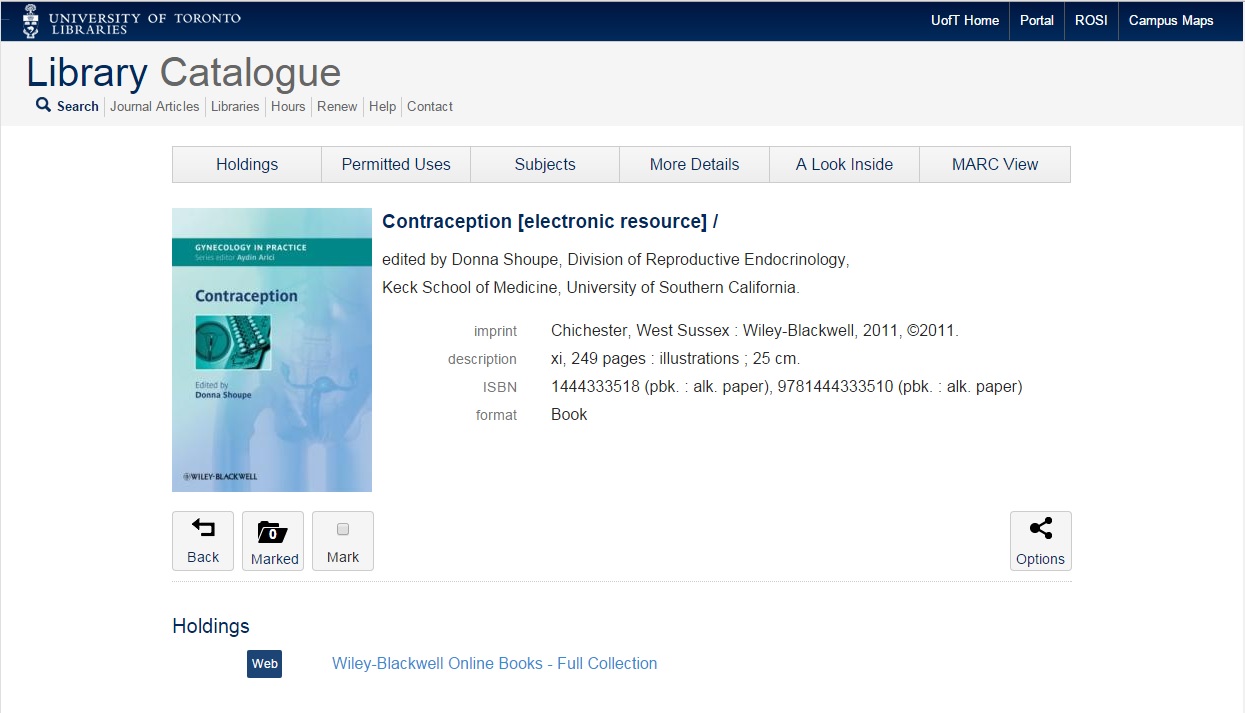Open Campus Maps link
The width and height of the screenshot is (1245, 713).
click(x=1171, y=20)
